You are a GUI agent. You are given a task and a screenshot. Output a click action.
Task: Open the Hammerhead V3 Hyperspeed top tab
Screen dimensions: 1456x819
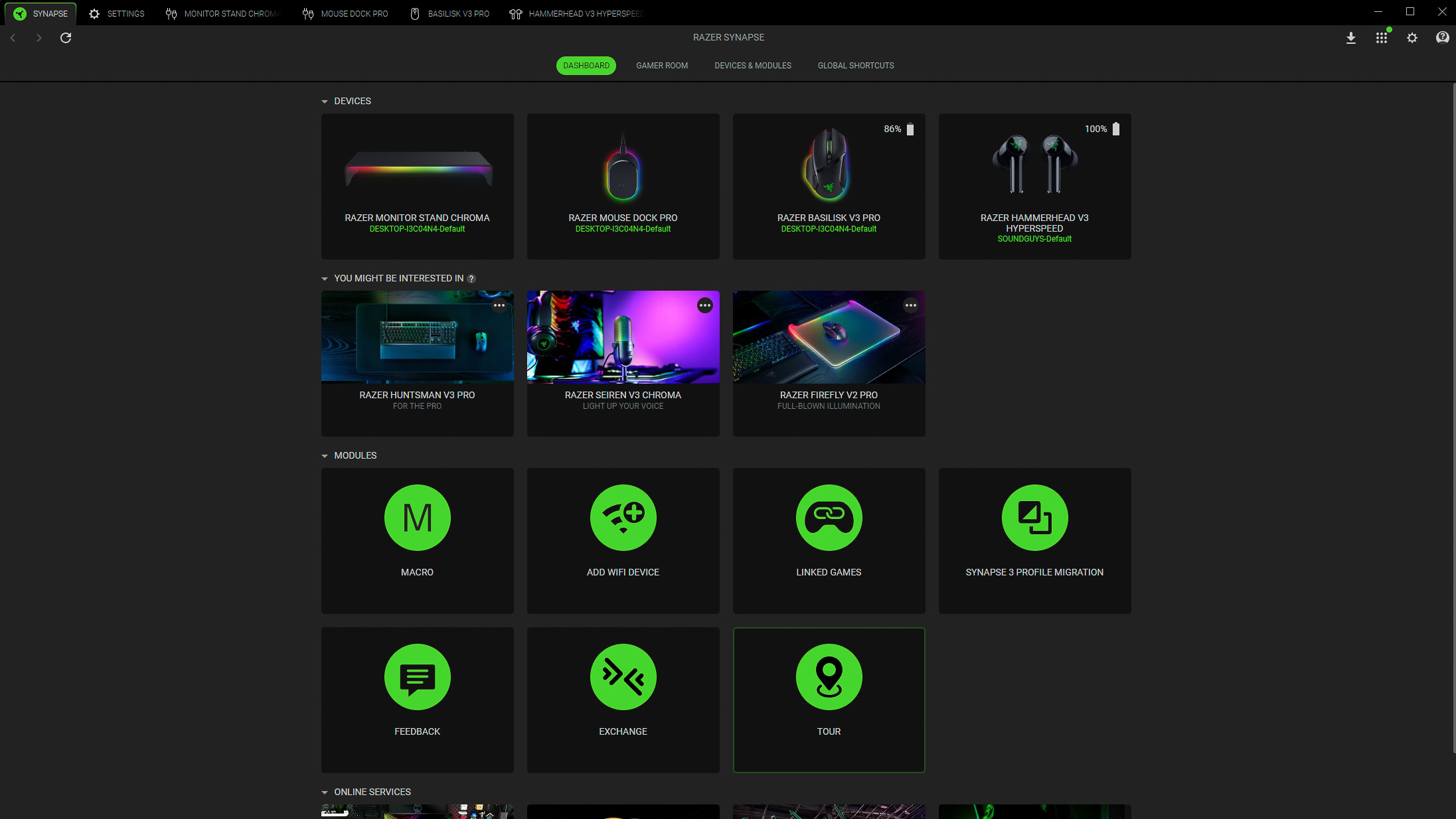click(x=577, y=13)
